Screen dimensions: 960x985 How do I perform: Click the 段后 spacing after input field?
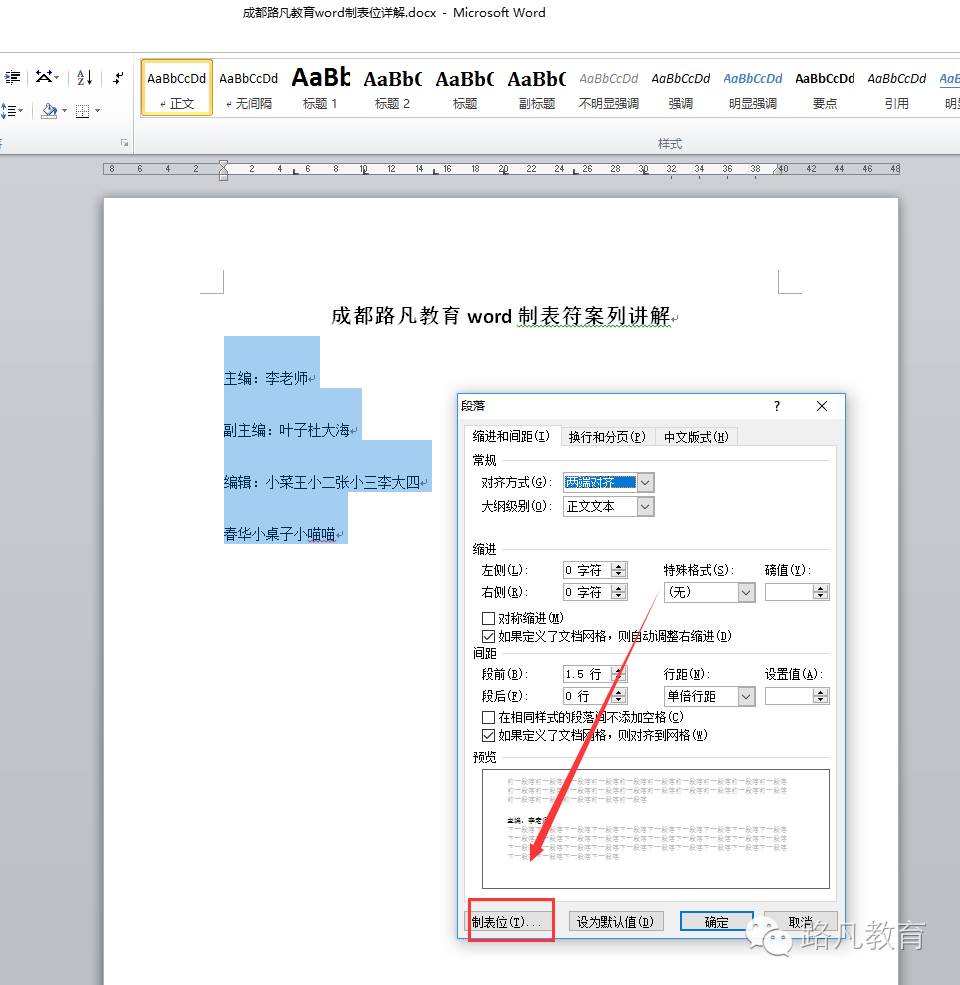click(x=587, y=697)
